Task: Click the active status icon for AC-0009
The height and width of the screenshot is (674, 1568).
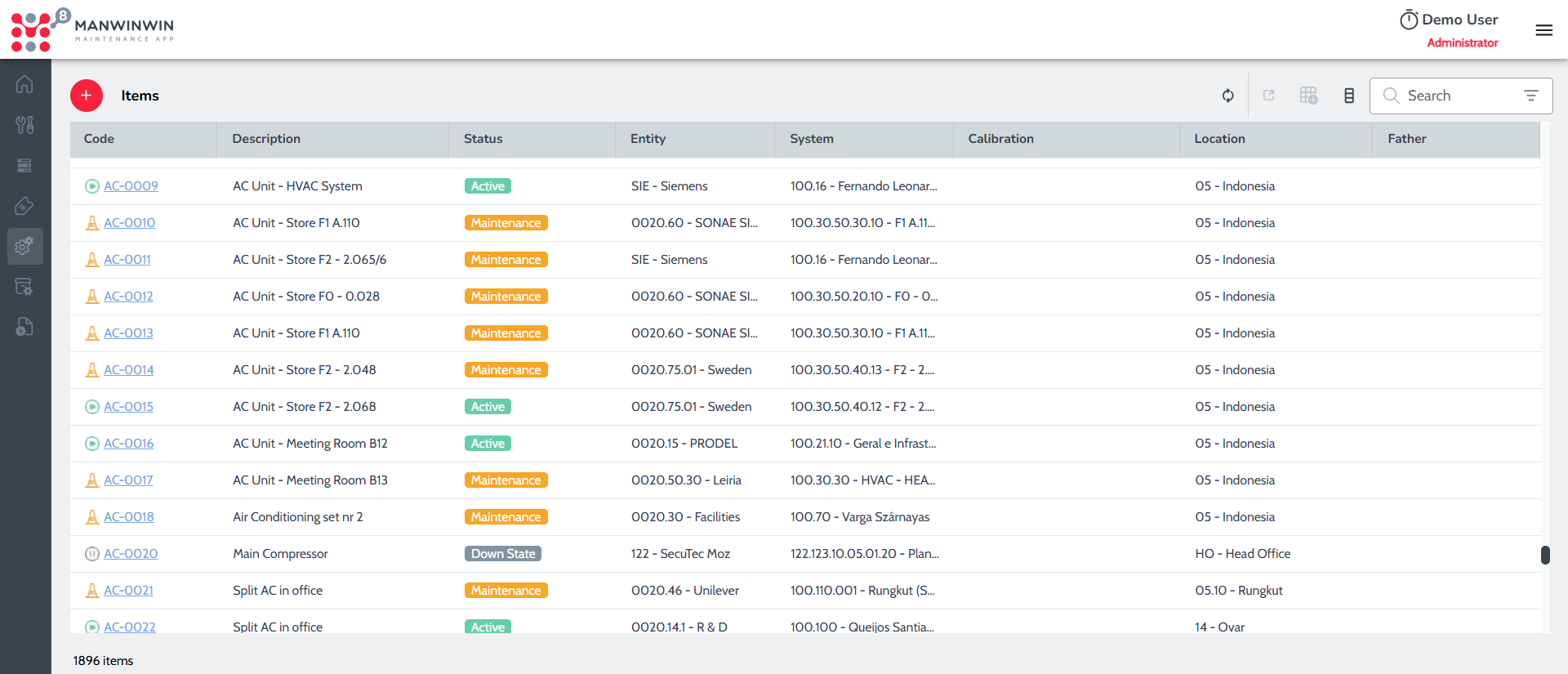Action: click(x=92, y=186)
